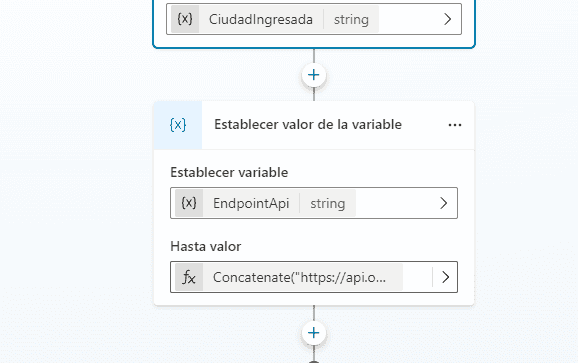Click the blue variable icon in the card header
The width and height of the screenshot is (578, 363).
pyautogui.click(x=178, y=125)
